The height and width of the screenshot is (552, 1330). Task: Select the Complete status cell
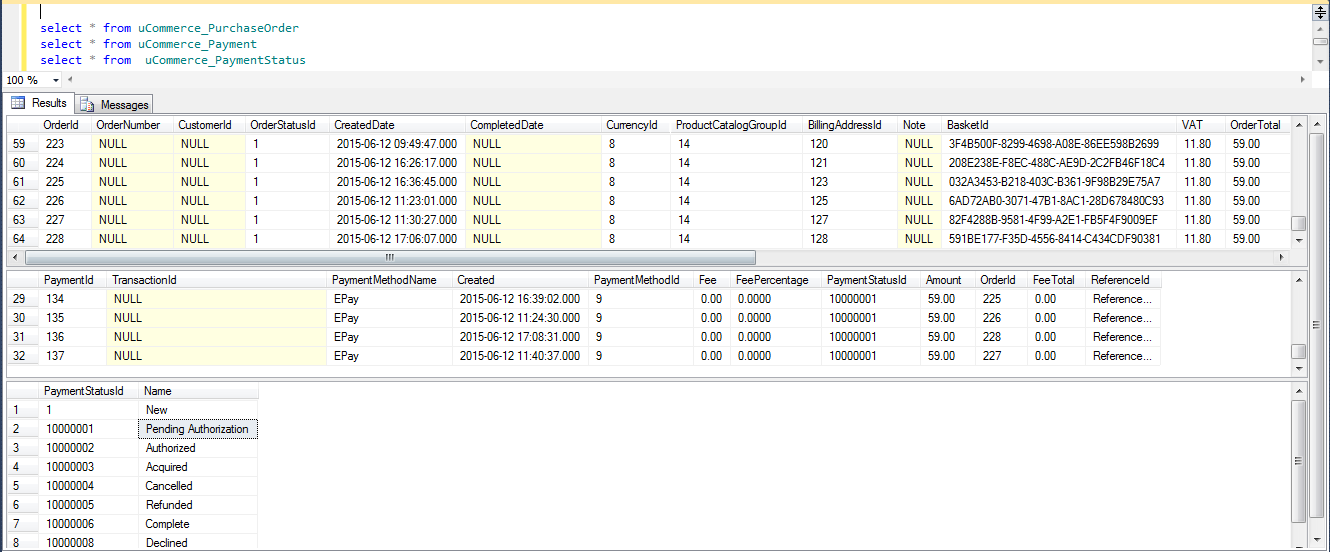click(199, 524)
